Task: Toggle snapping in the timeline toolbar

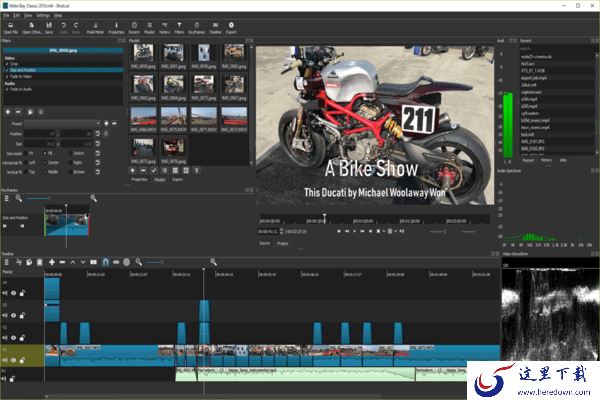Action: [106, 262]
